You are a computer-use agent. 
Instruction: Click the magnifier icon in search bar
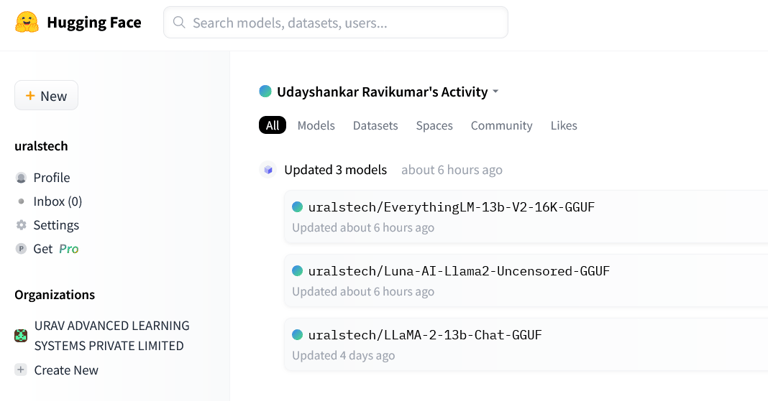(179, 23)
